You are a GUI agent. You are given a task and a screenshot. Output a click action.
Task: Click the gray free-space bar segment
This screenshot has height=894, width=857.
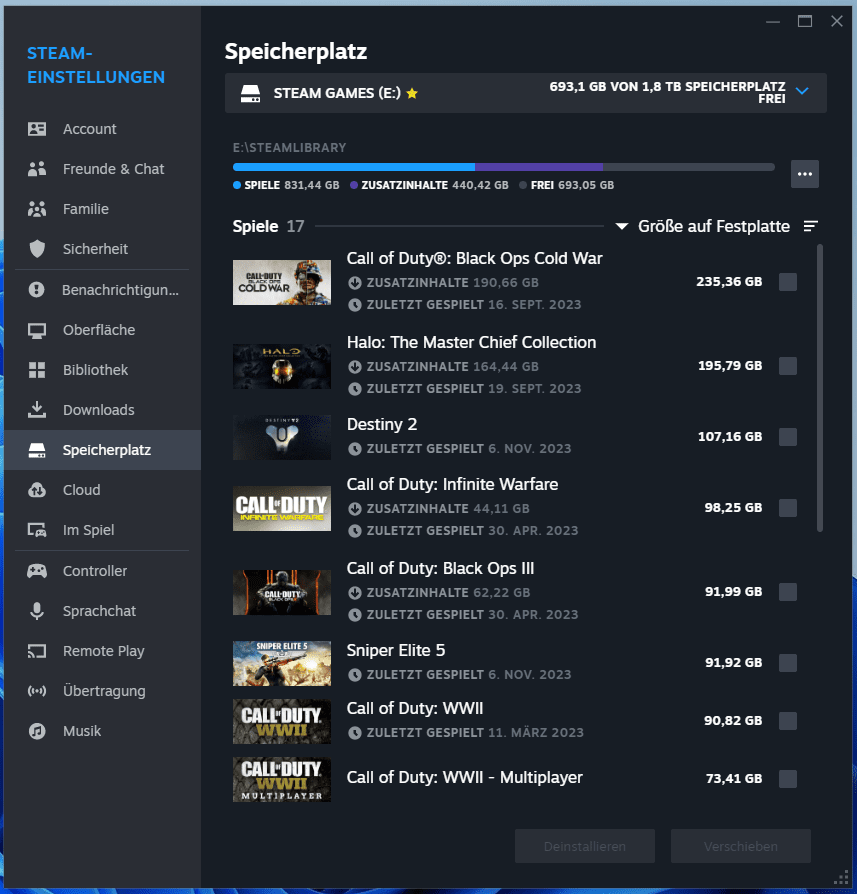tap(689, 167)
